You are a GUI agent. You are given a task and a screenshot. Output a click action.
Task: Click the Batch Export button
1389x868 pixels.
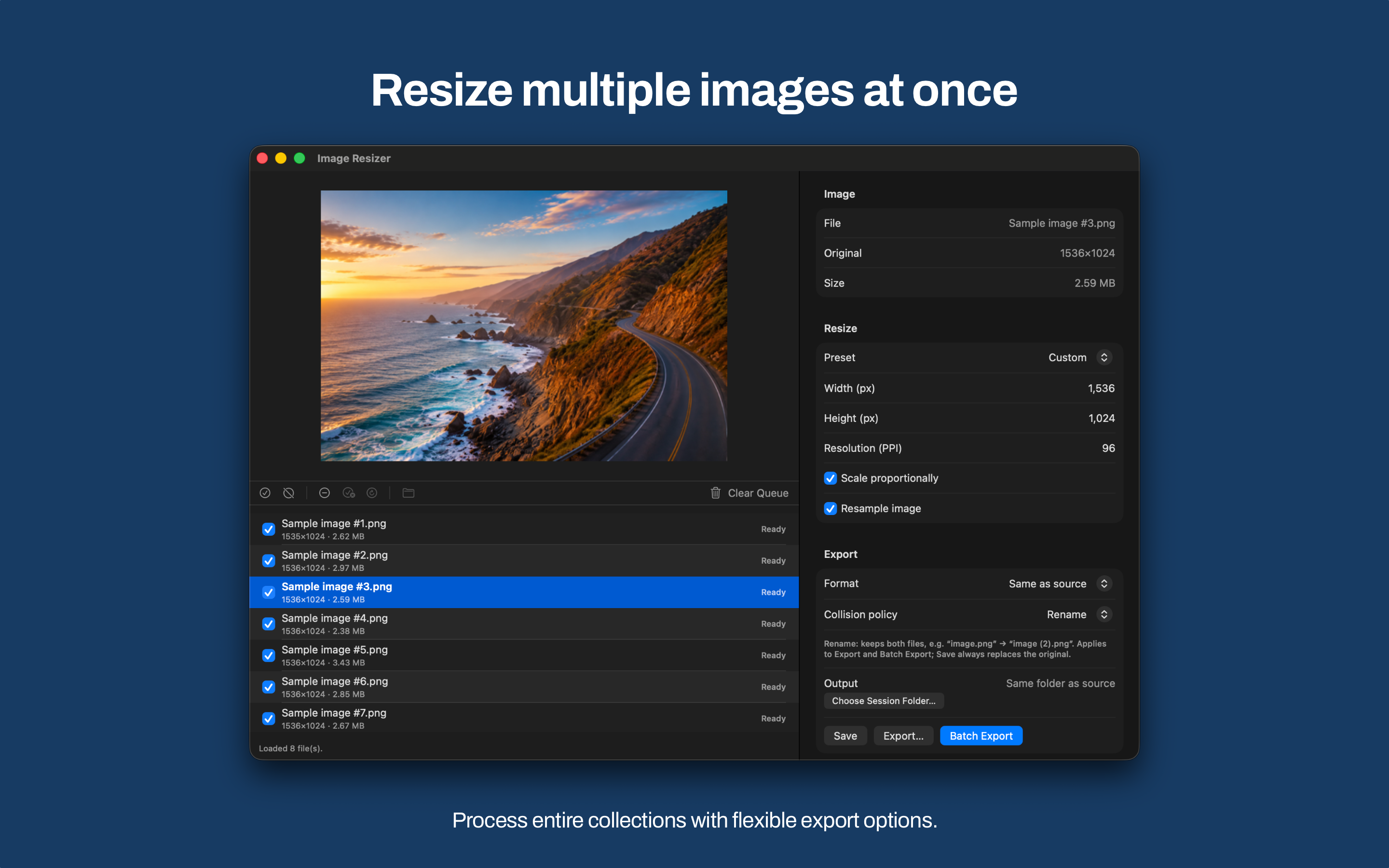pyautogui.click(x=981, y=736)
